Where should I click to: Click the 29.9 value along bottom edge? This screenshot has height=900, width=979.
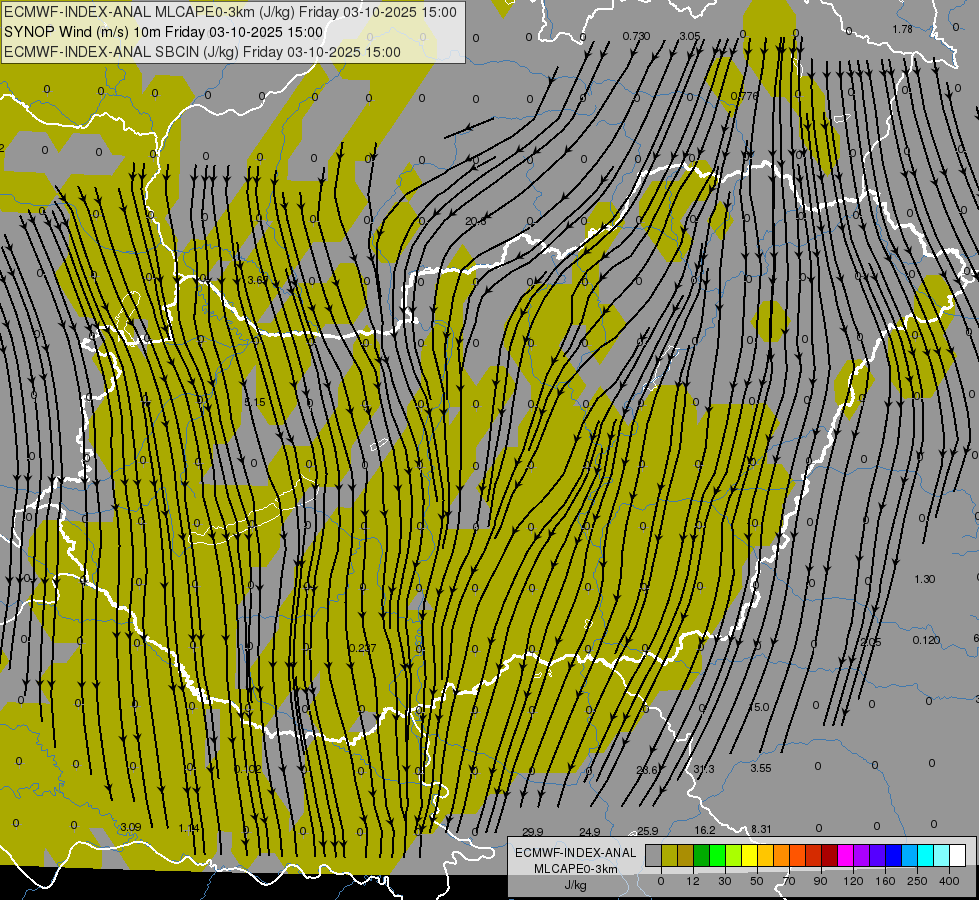click(x=533, y=832)
